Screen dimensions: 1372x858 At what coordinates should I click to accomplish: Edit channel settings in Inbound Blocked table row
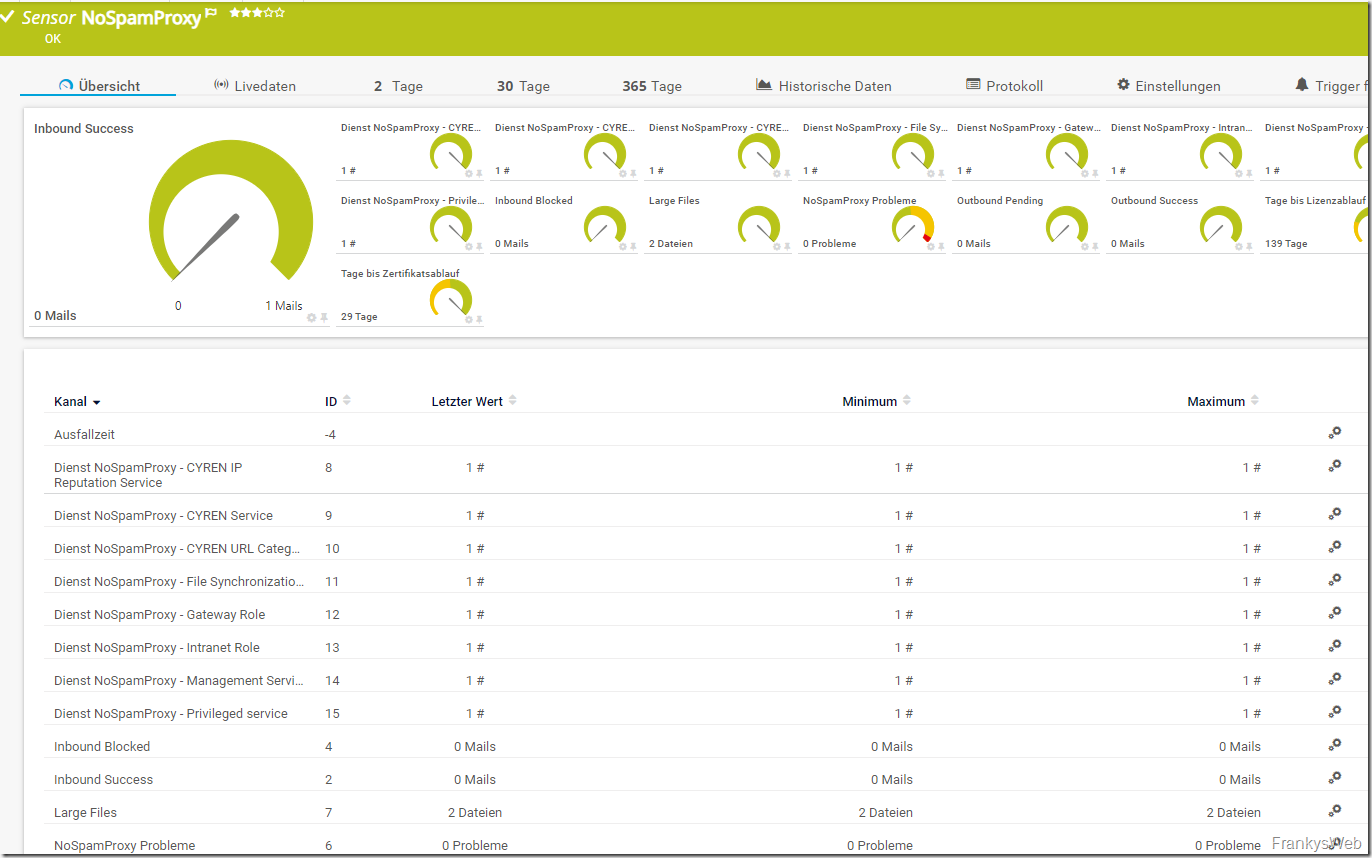click(1334, 744)
